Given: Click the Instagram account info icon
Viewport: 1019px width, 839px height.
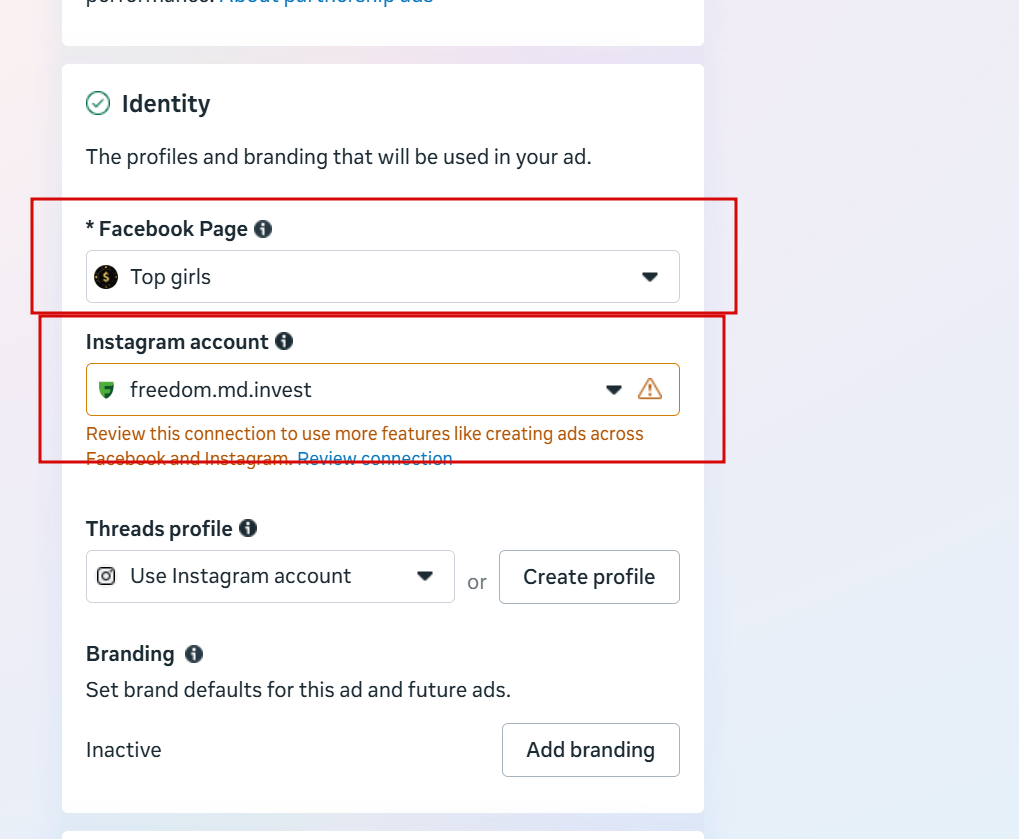Looking at the screenshot, I should click(284, 341).
